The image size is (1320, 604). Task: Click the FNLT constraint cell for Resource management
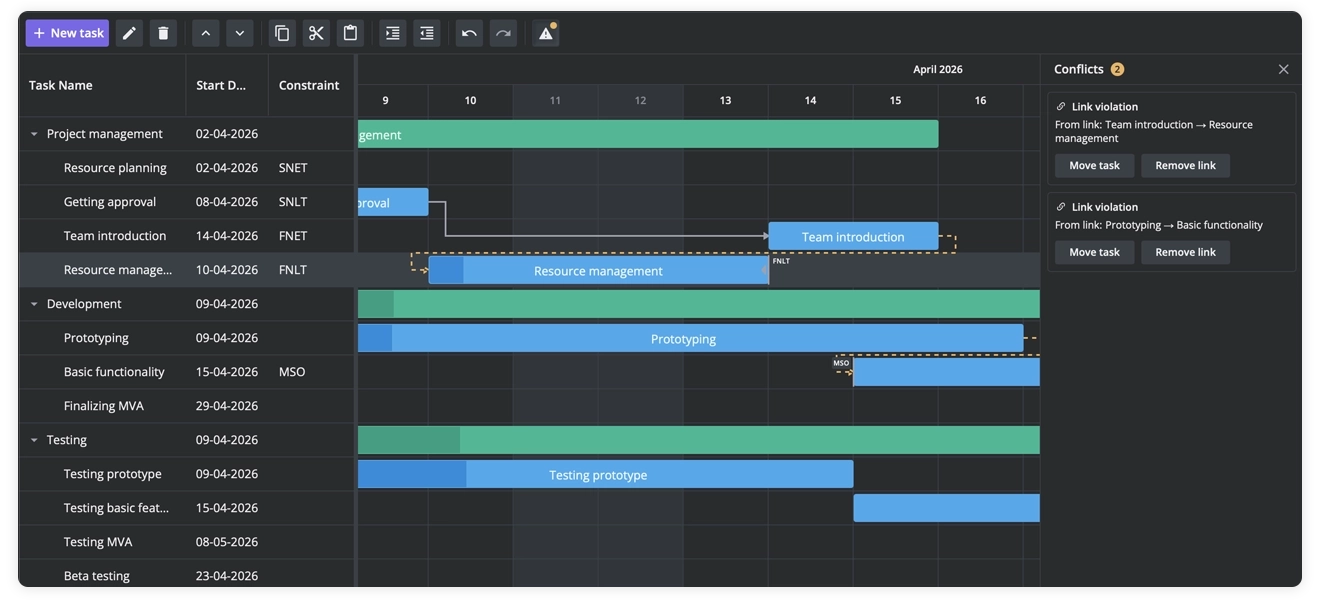point(311,270)
